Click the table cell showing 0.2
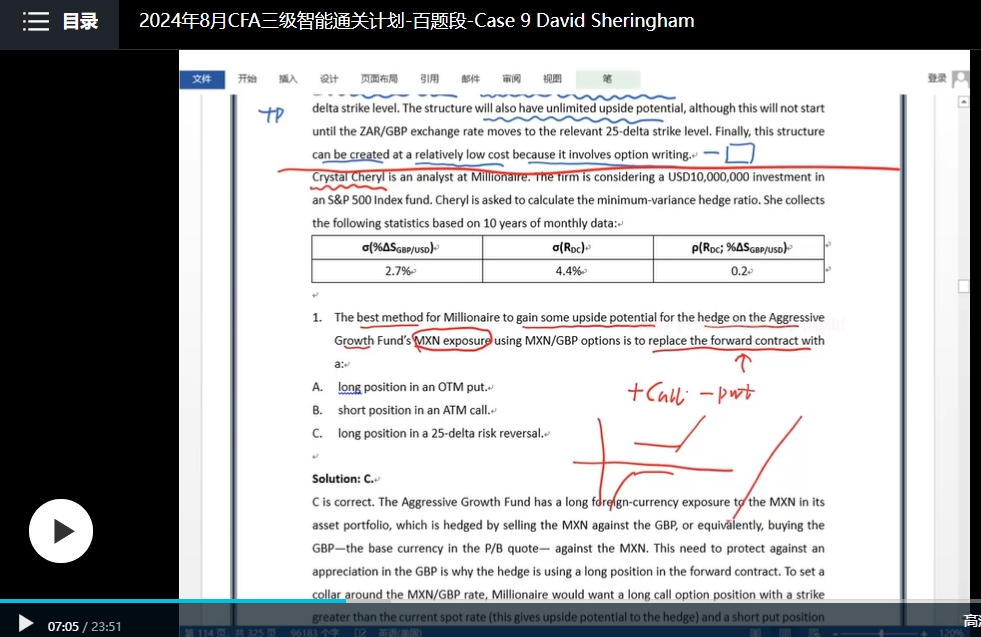The height and width of the screenshot is (637, 981). [739, 271]
